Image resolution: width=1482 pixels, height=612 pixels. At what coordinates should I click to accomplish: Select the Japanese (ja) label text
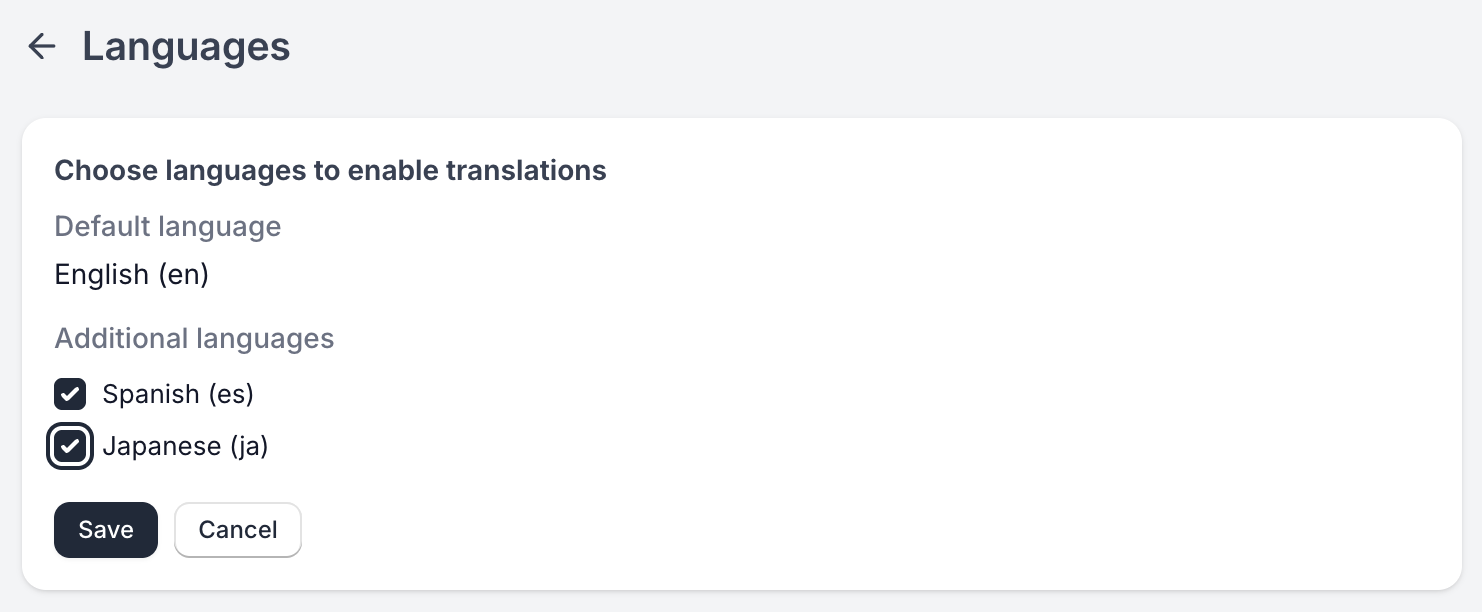(x=185, y=446)
